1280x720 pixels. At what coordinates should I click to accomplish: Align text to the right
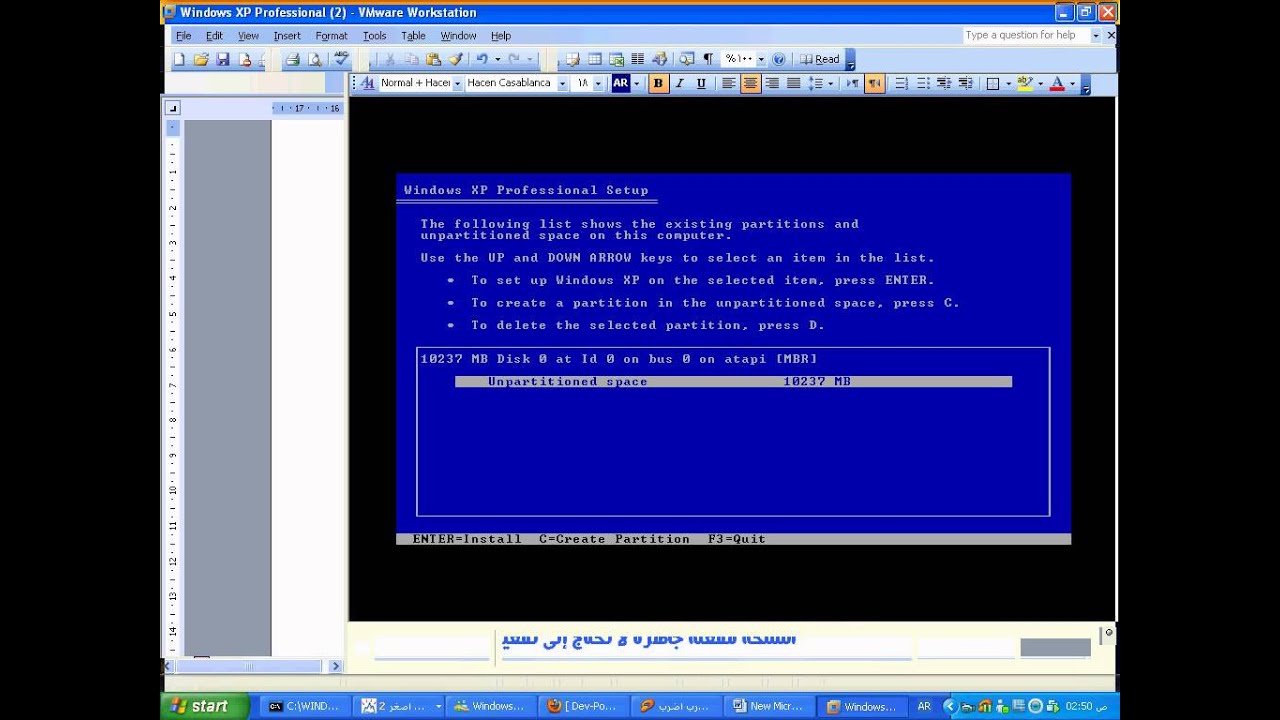point(772,84)
